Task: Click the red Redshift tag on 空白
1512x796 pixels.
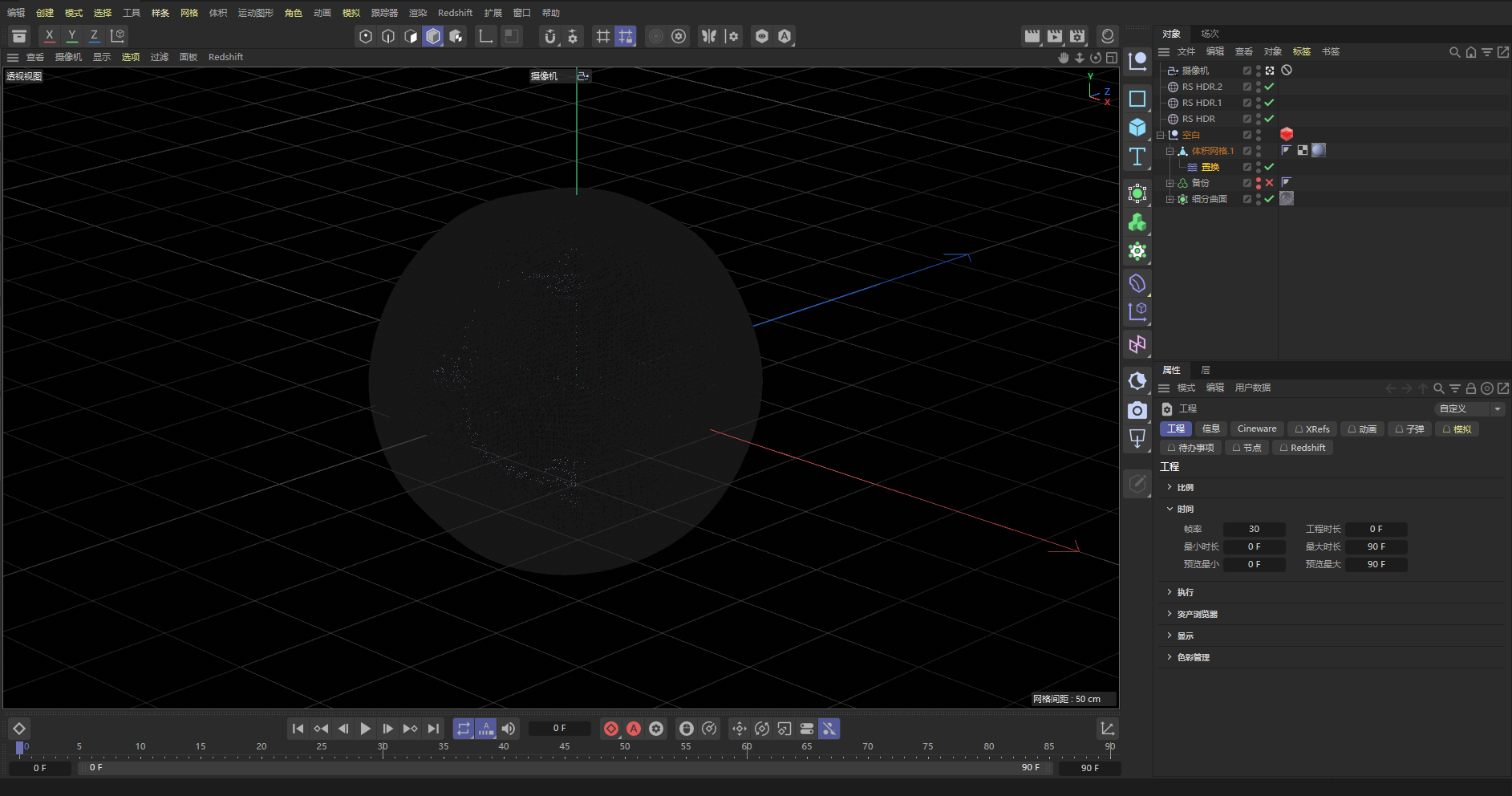Action: click(1287, 134)
